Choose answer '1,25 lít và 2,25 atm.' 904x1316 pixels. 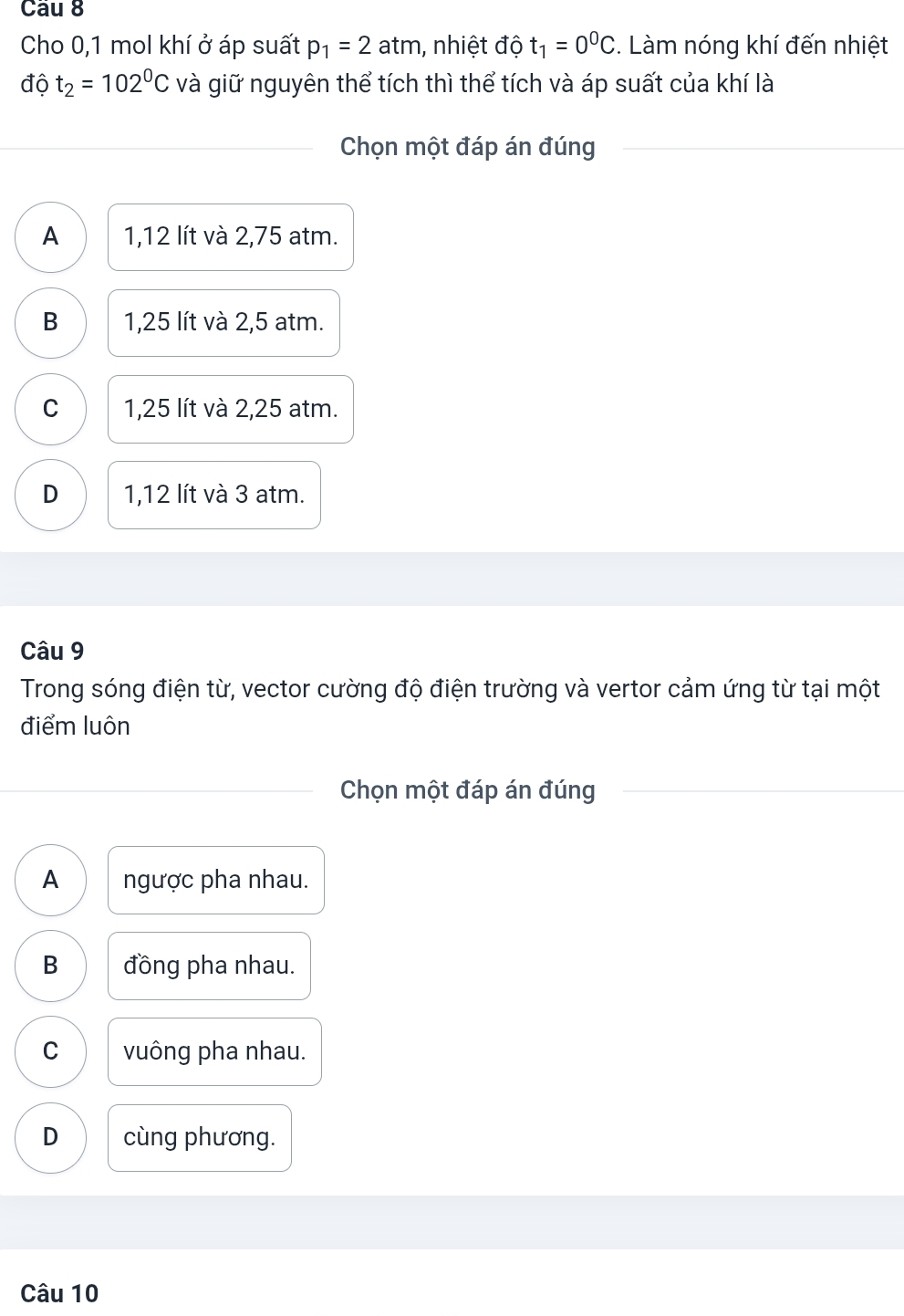point(231,409)
